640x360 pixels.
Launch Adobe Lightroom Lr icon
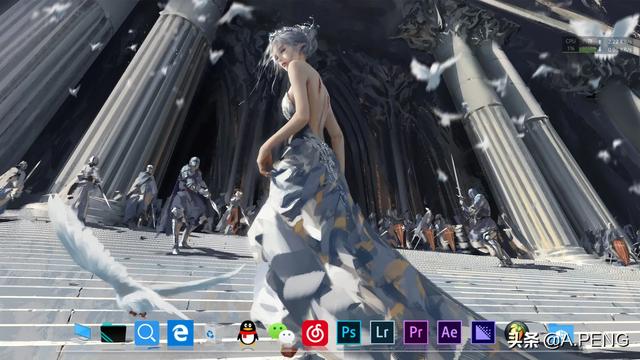pyautogui.click(x=382, y=332)
